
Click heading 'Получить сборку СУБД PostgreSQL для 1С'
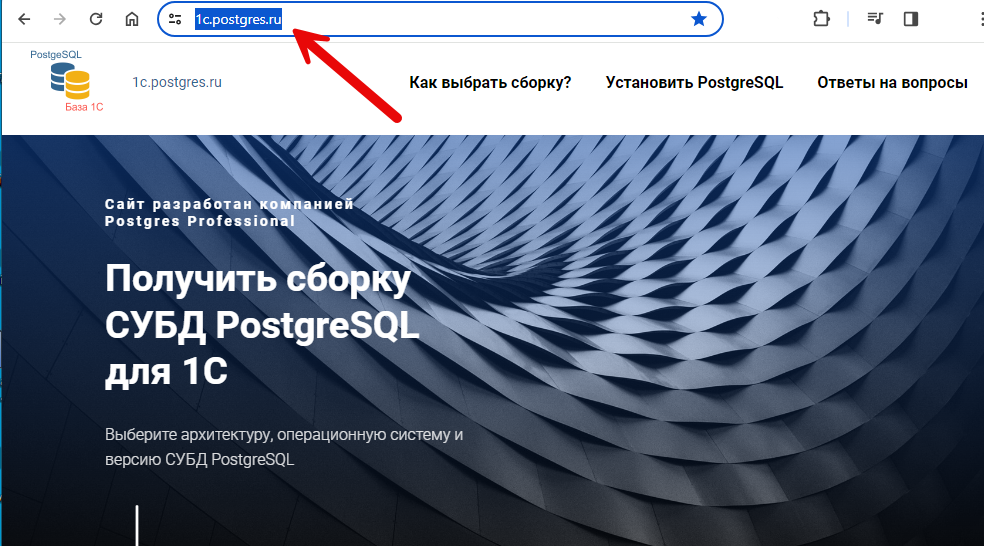point(262,325)
